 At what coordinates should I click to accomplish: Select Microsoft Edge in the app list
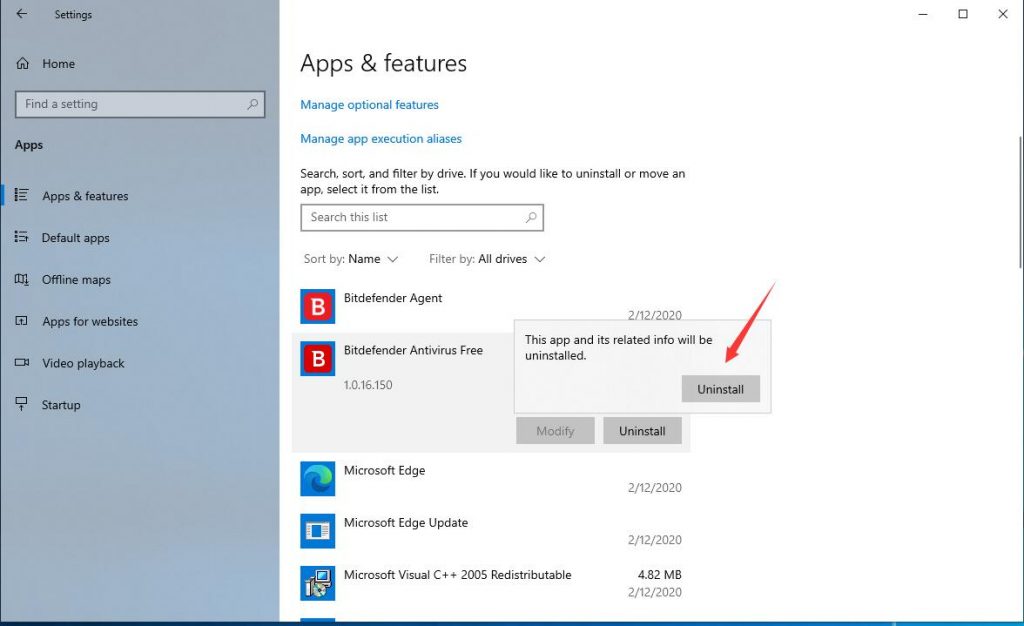(491, 478)
